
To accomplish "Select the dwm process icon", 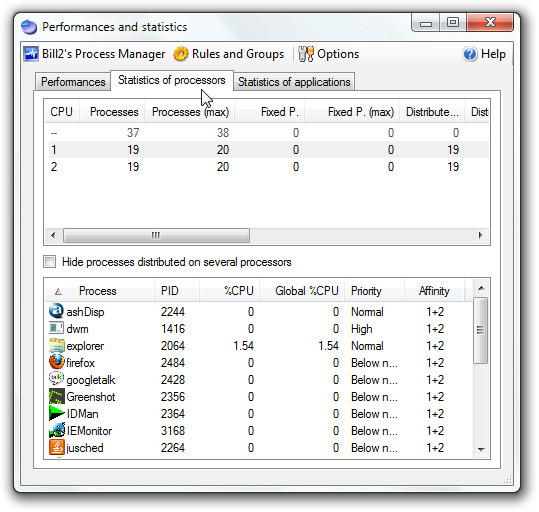I will click(x=56, y=328).
